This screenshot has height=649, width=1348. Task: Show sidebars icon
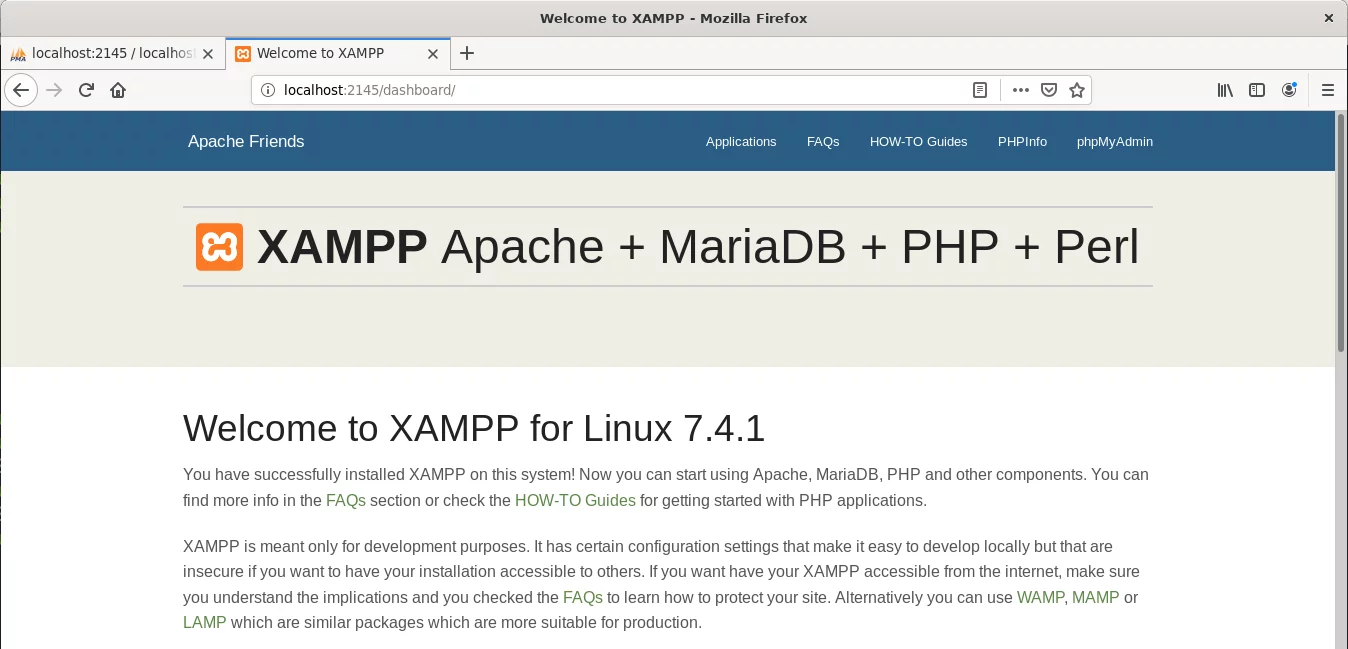[1257, 90]
